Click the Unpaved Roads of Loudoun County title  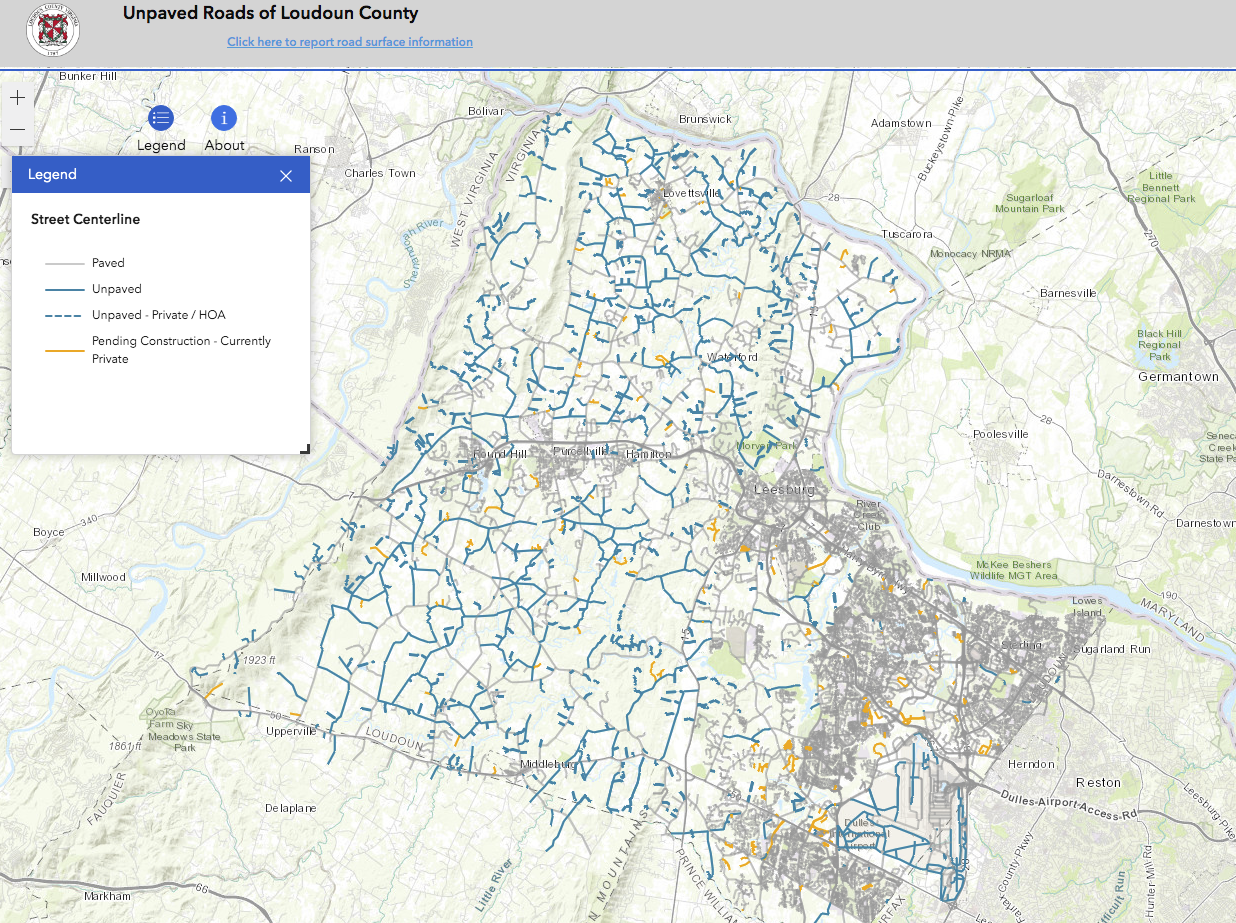[x=272, y=13]
